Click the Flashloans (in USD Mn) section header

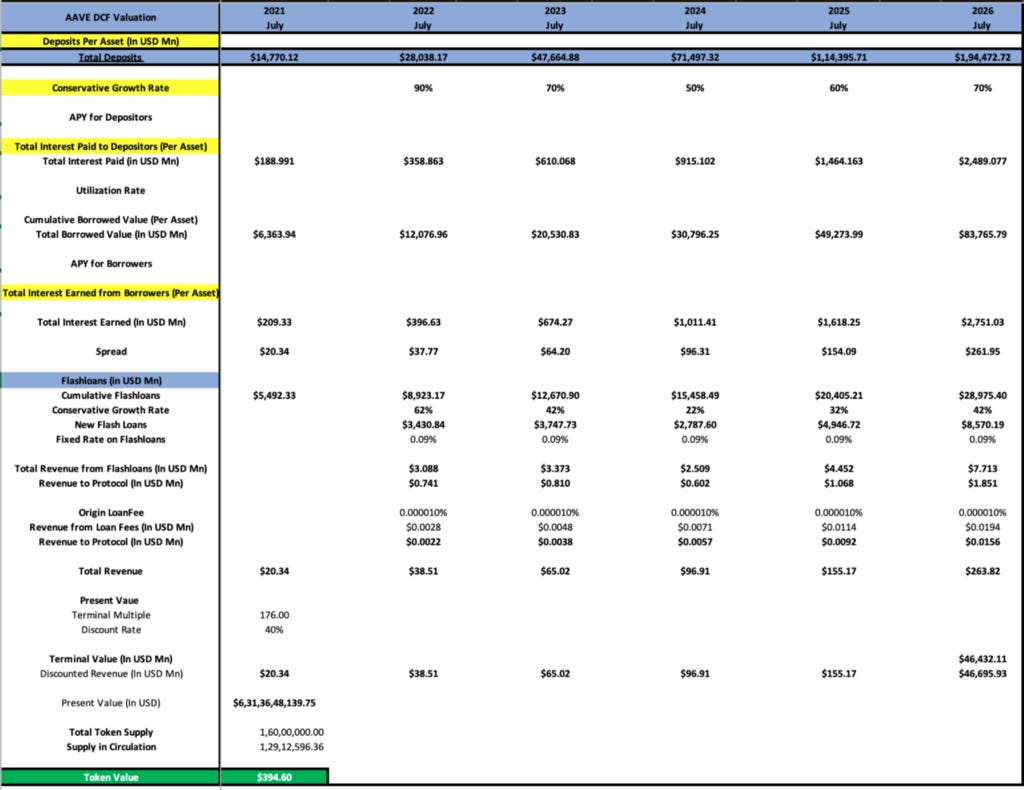110,381
